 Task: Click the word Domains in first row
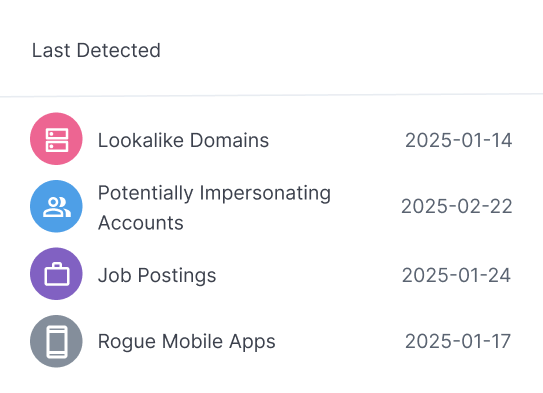tap(229, 140)
